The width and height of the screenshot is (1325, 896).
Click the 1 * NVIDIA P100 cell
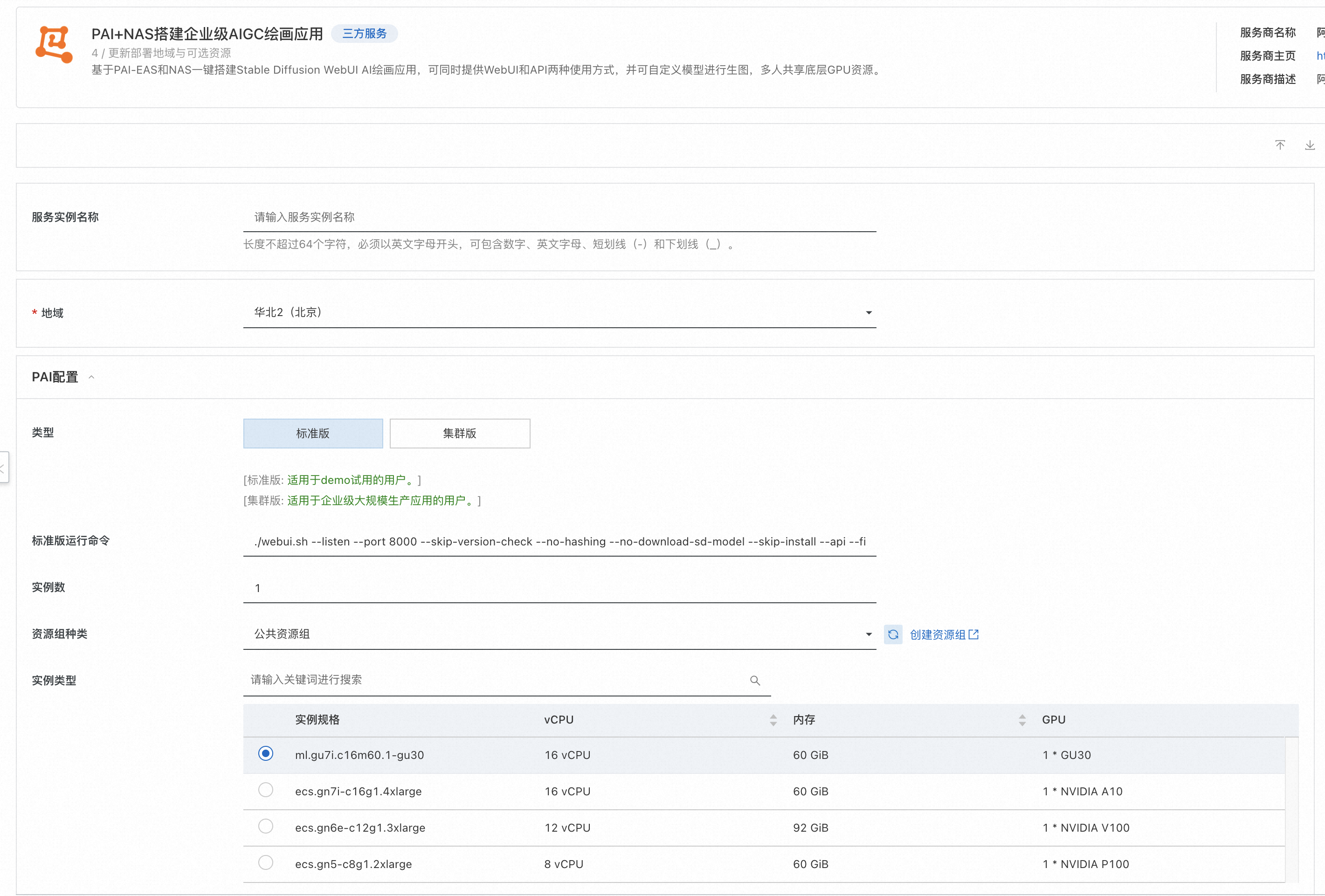pyautogui.click(x=1085, y=865)
